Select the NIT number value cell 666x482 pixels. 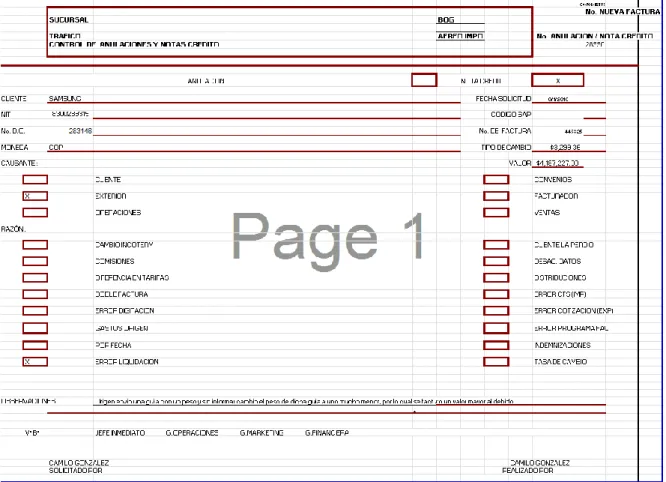(x=70, y=114)
